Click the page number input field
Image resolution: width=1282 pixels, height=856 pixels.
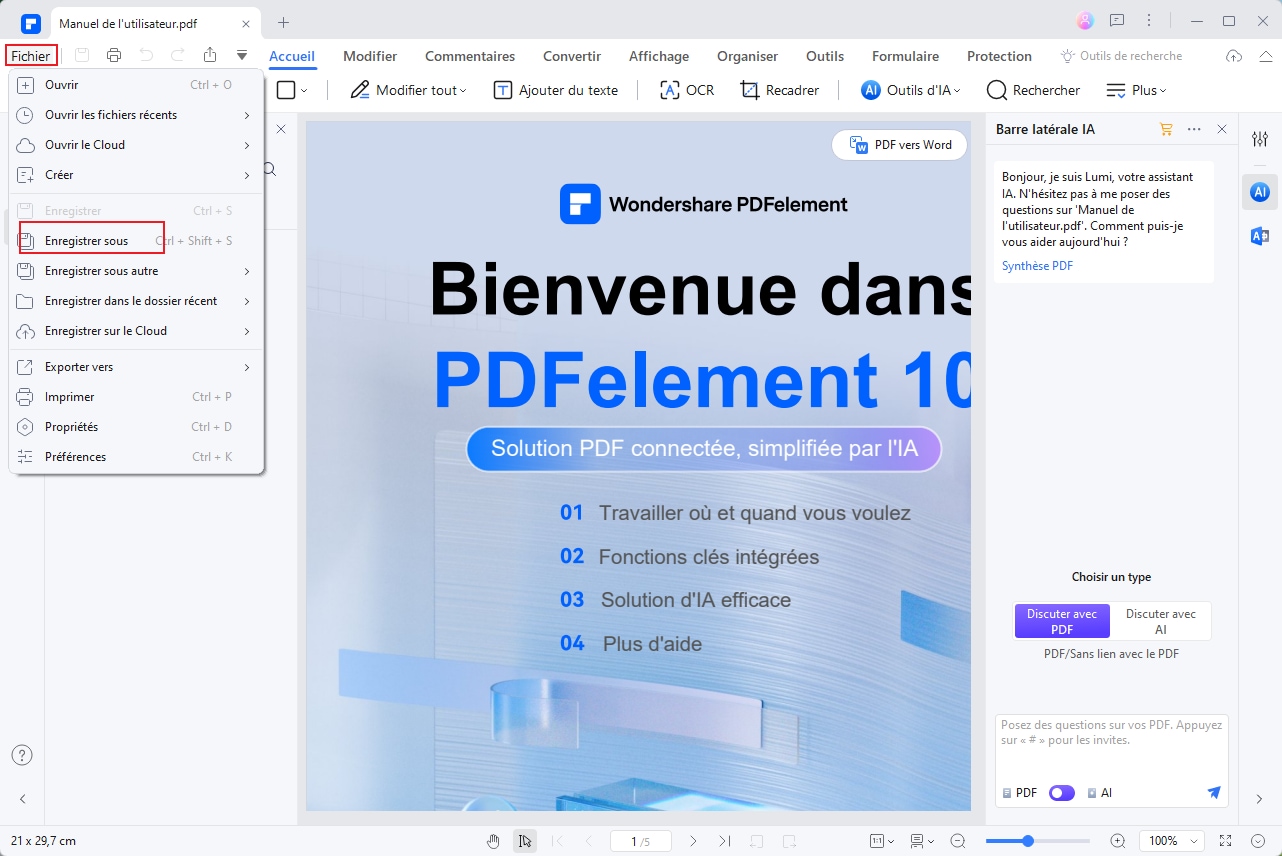click(641, 841)
